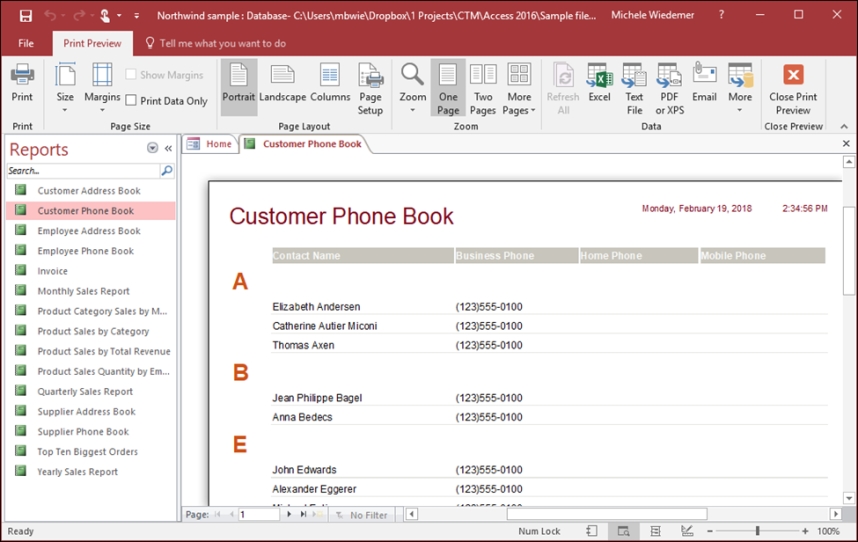Check the Print Data Only option
This screenshot has height=542, width=858.
pyautogui.click(x=131, y=100)
